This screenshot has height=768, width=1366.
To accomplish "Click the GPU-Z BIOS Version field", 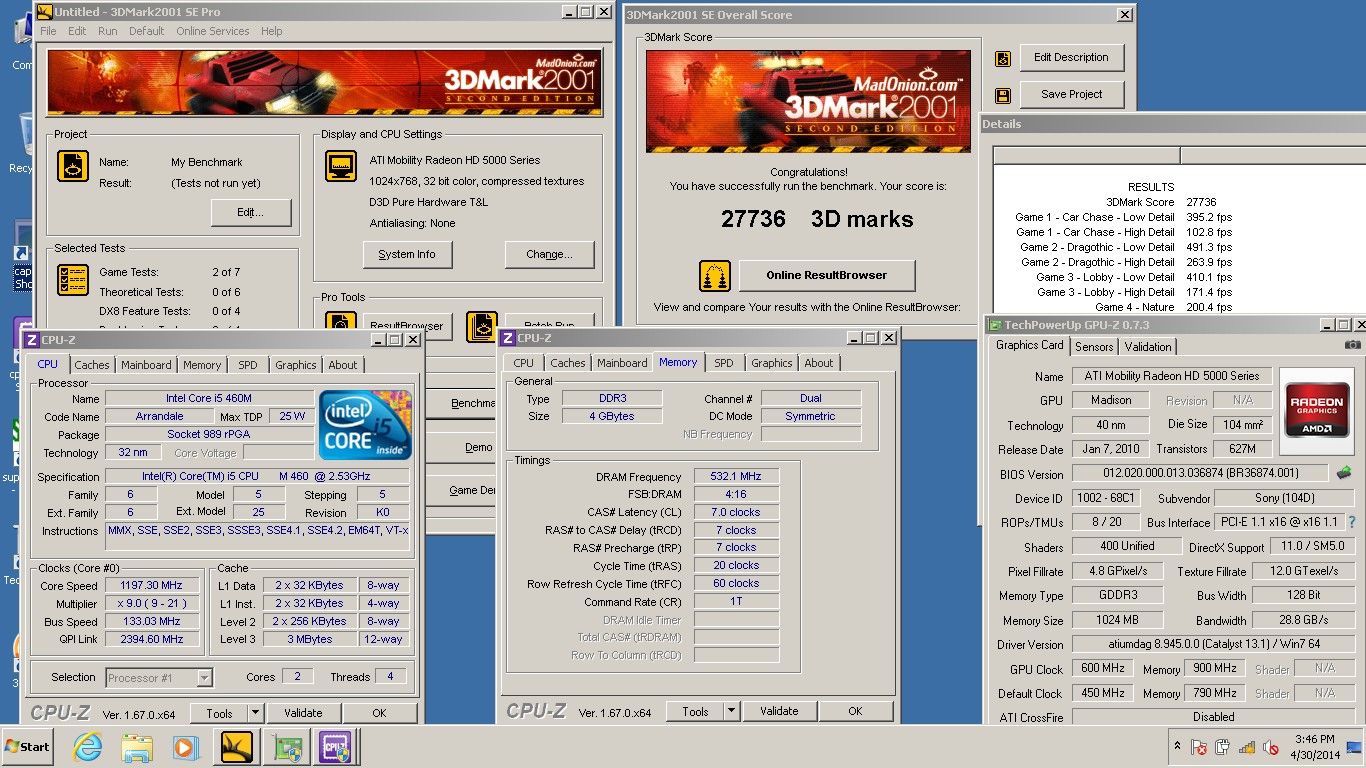I will click(x=1200, y=474).
